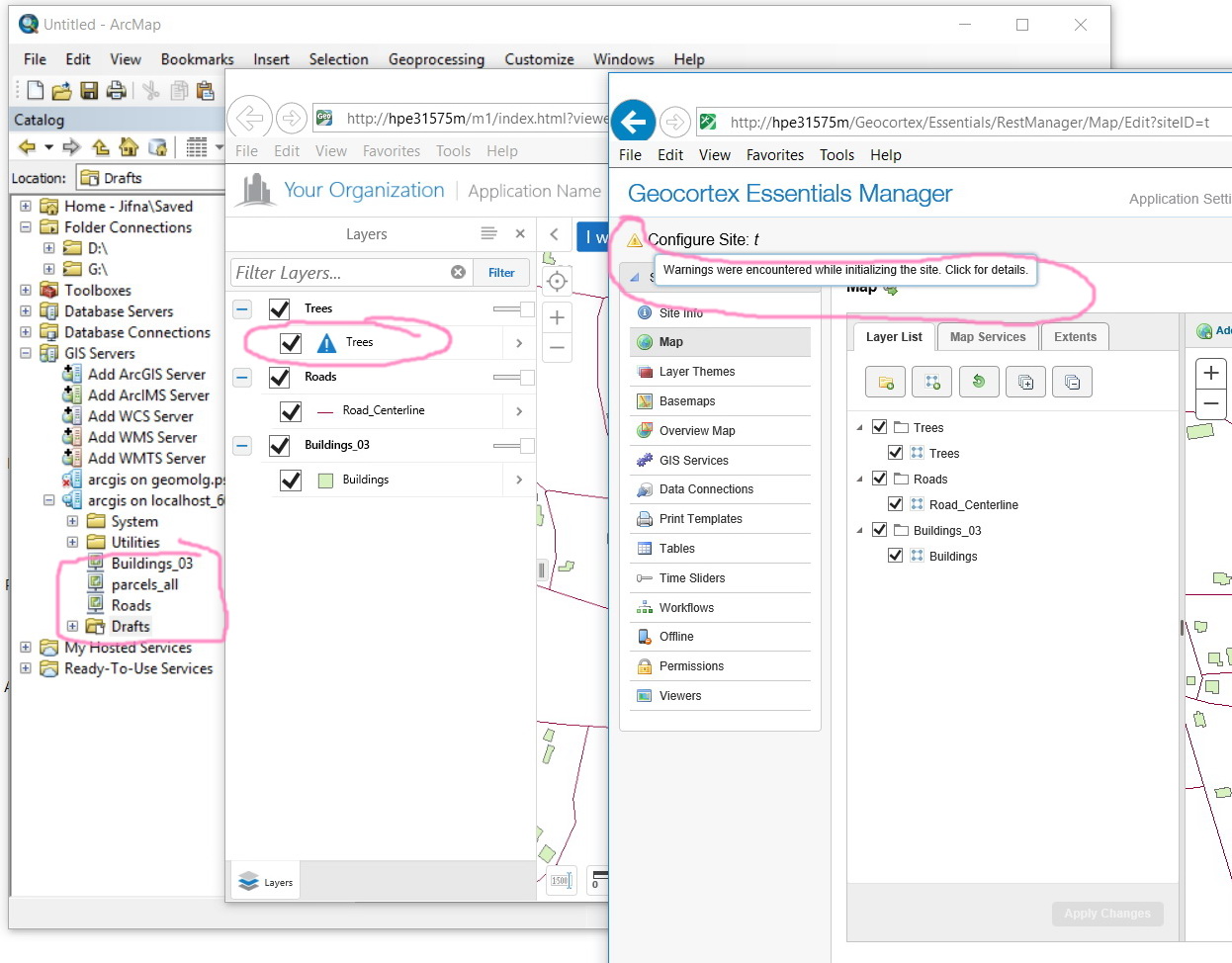Collapse the Trees group in viewer layers
The height and width of the screenshot is (963, 1232).
click(242, 309)
